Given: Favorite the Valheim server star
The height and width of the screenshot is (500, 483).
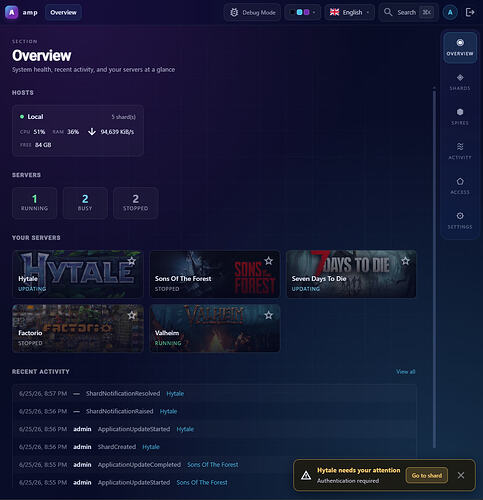Looking at the screenshot, I should pyautogui.click(x=269, y=315).
